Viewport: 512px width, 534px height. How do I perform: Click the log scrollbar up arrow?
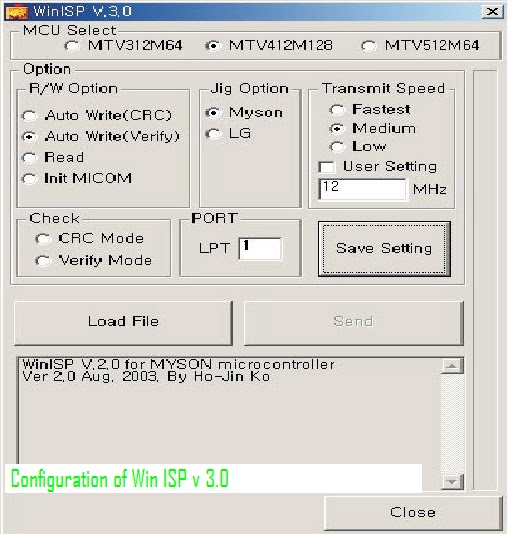452,366
